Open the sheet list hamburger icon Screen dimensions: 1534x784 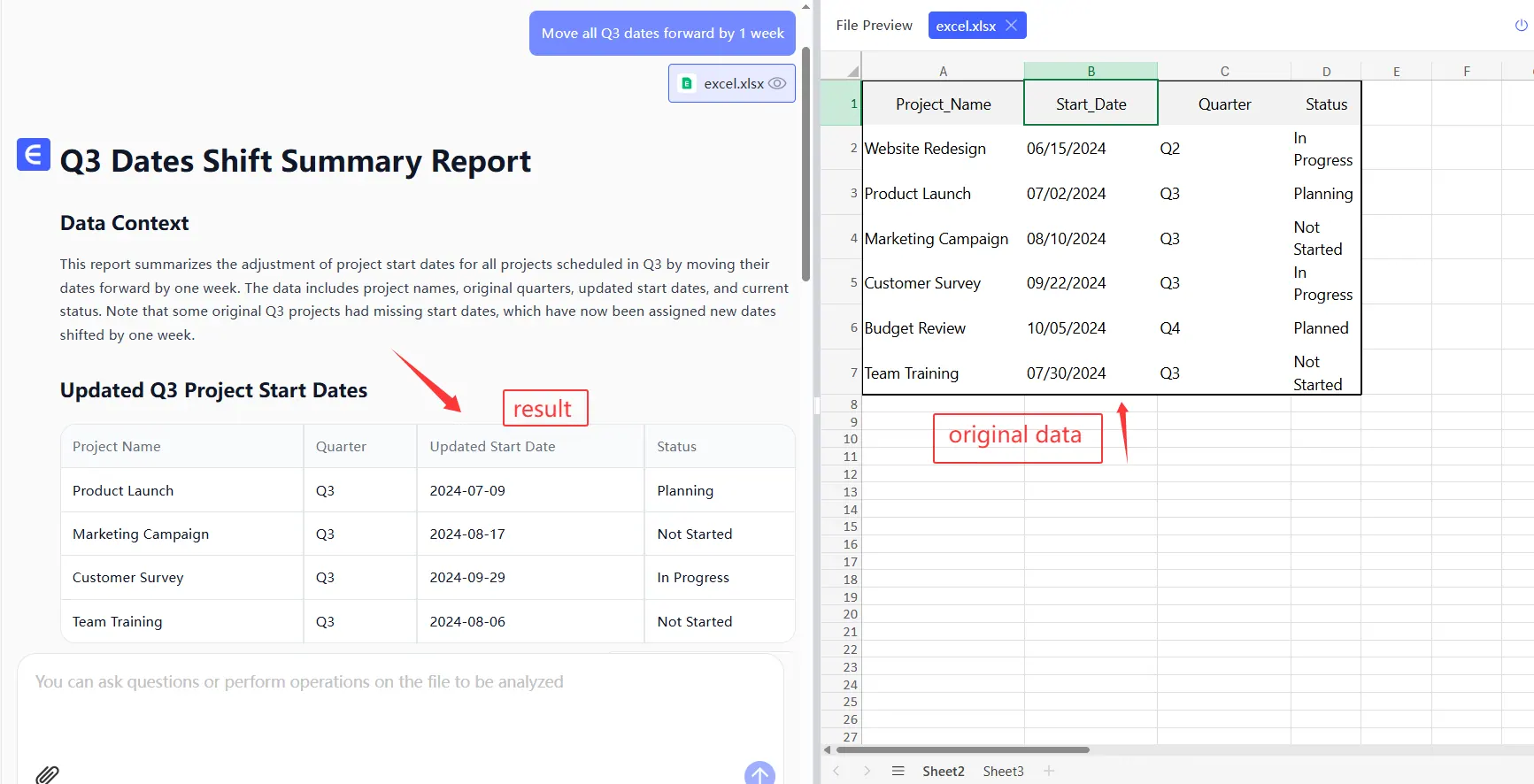coord(898,771)
